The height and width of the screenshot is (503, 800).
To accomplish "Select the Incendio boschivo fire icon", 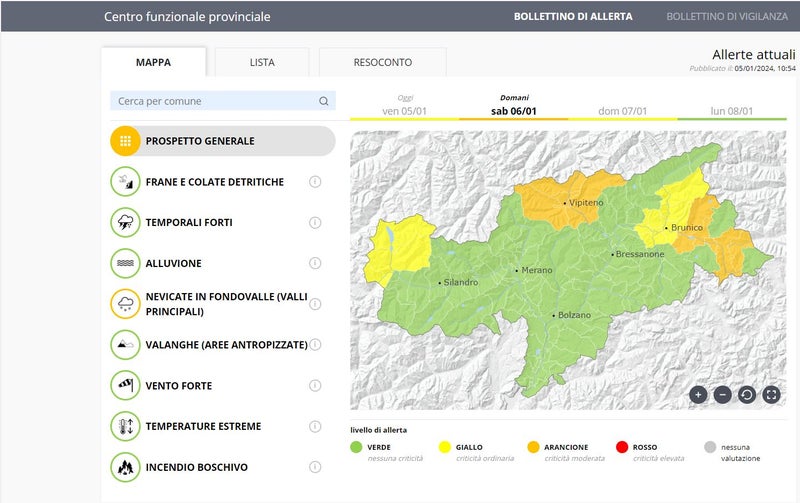I will coord(125,467).
